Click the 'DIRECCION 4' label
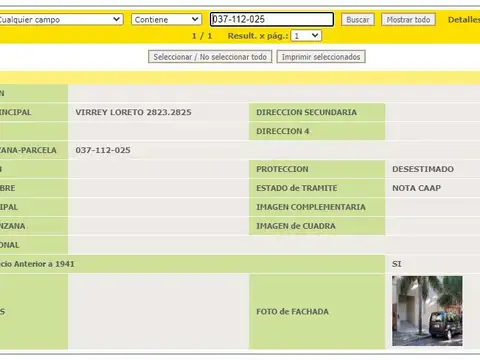480x360 pixels. point(283,131)
